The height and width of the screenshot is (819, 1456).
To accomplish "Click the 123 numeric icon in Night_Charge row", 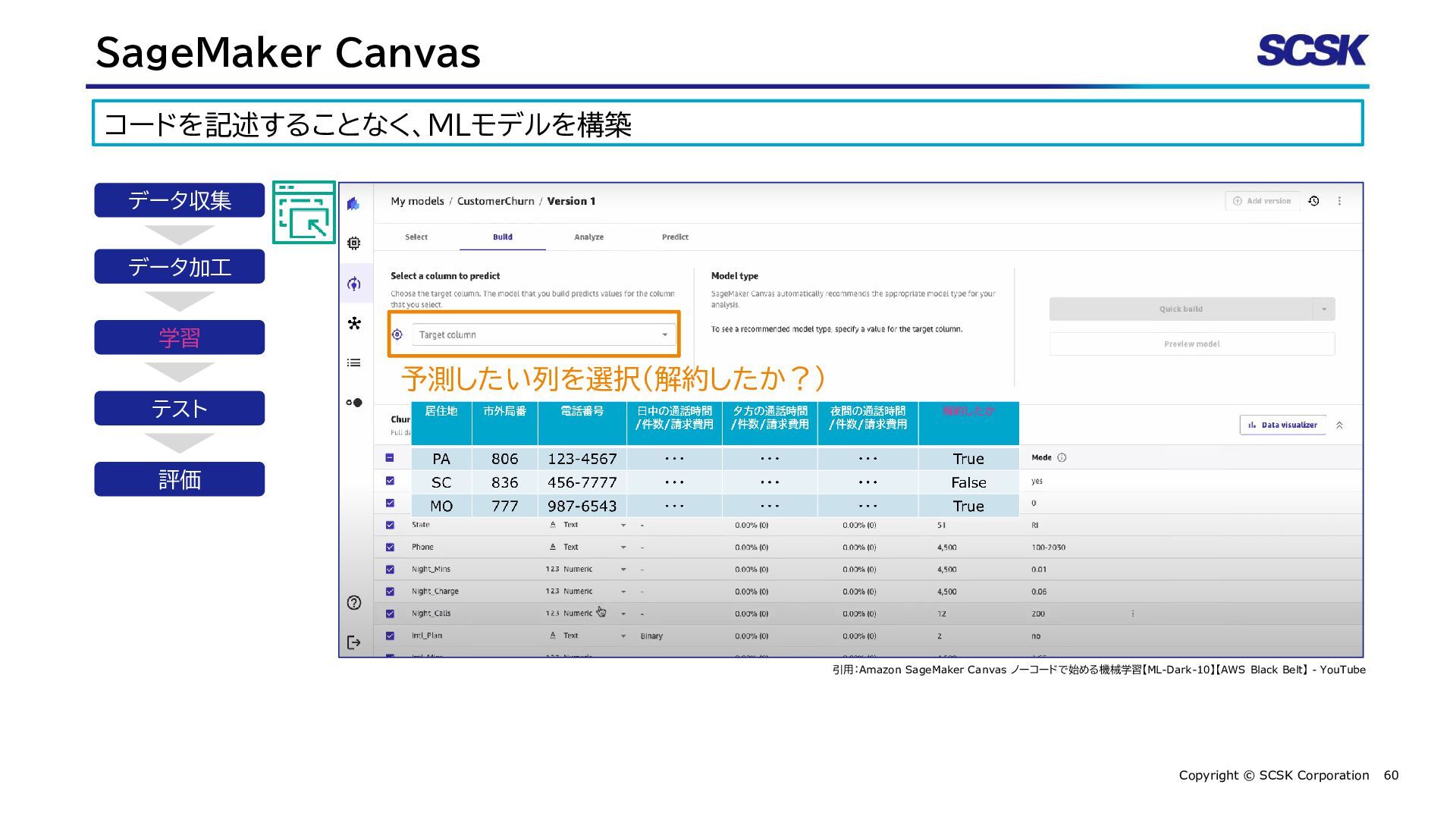I will [552, 591].
